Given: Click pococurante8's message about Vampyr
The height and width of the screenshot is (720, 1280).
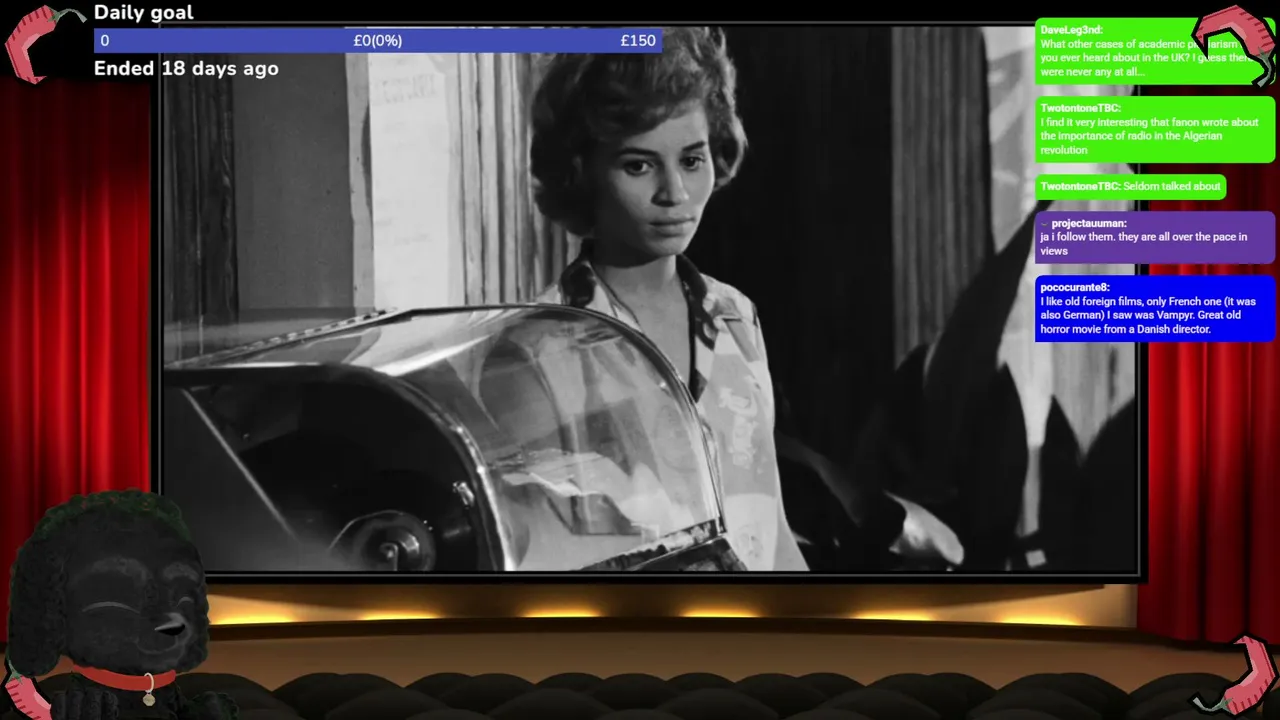Looking at the screenshot, I should (1148, 315).
